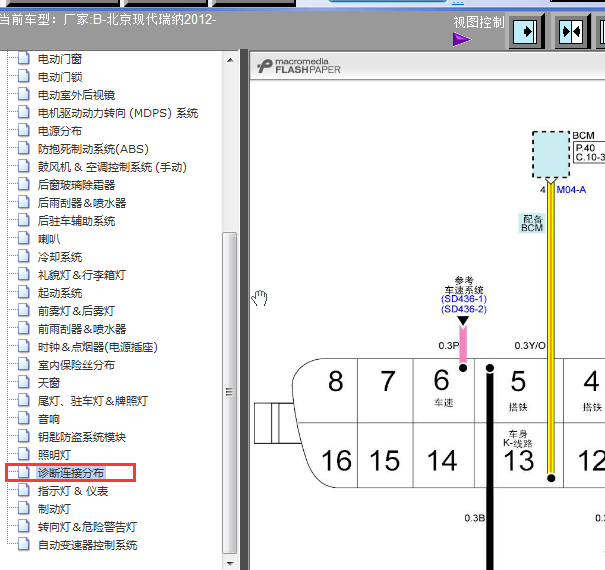Open 转向灯&危险警告灯 entry

[87, 527]
